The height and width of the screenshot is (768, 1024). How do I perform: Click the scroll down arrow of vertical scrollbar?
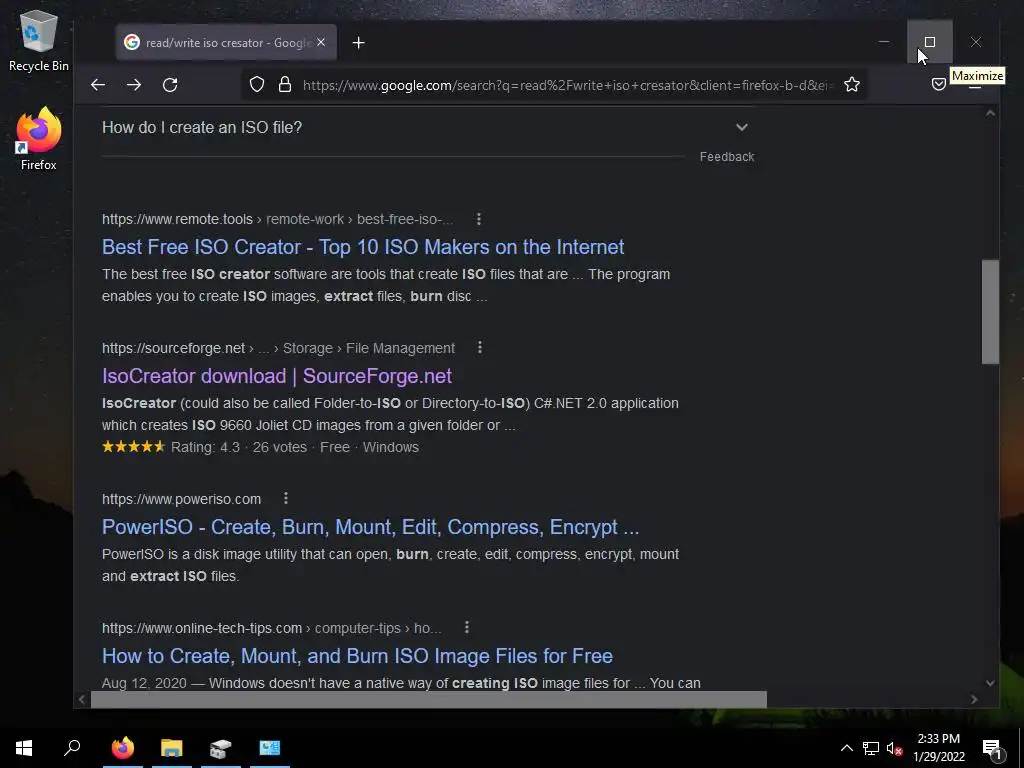(990, 683)
